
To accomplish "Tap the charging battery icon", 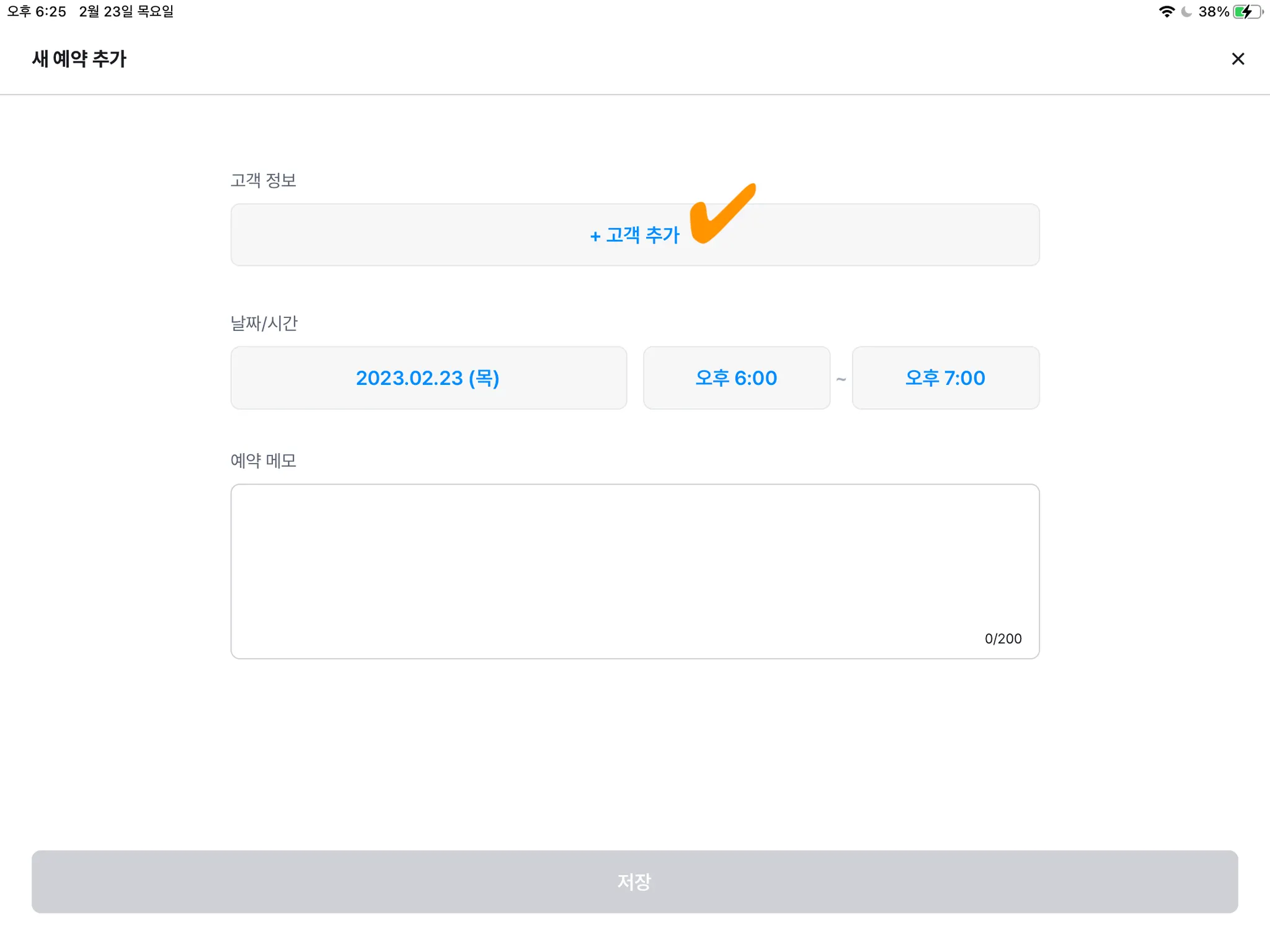I will (1246, 12).
